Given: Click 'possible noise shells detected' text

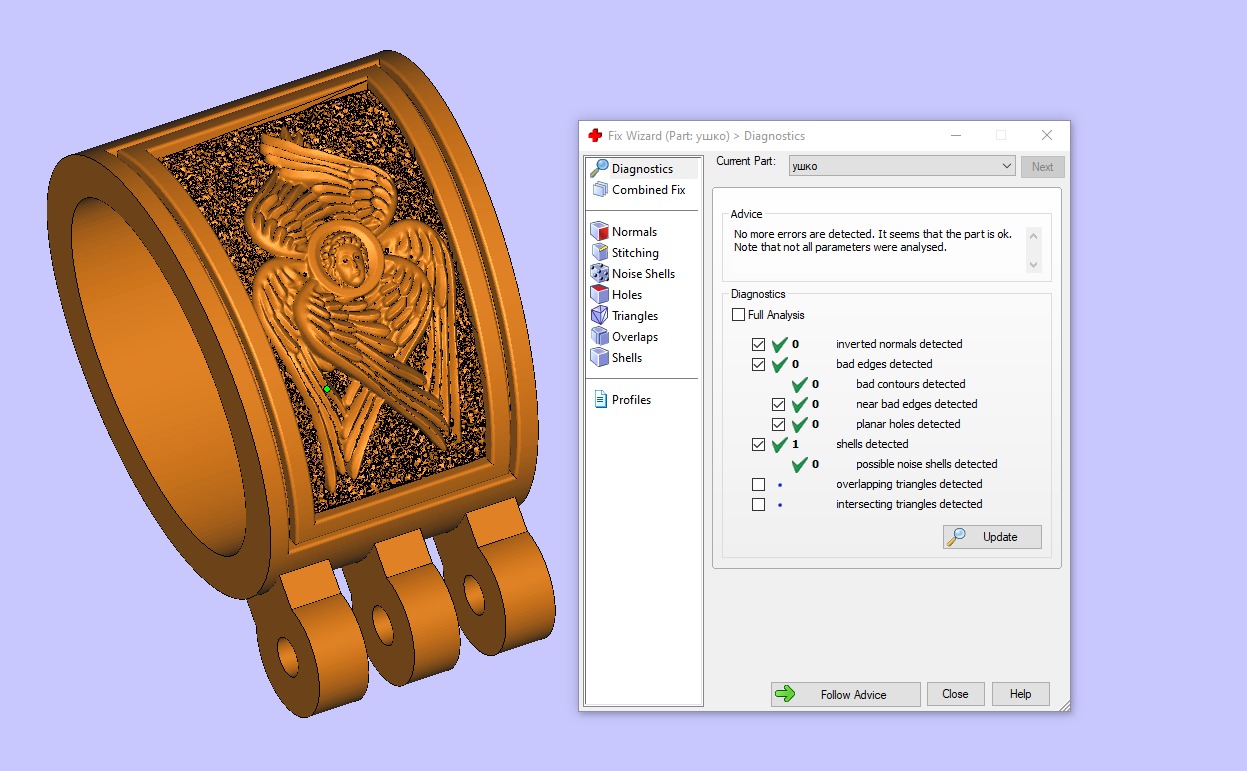Looking at the screenshot, I should tap(926, 464).
